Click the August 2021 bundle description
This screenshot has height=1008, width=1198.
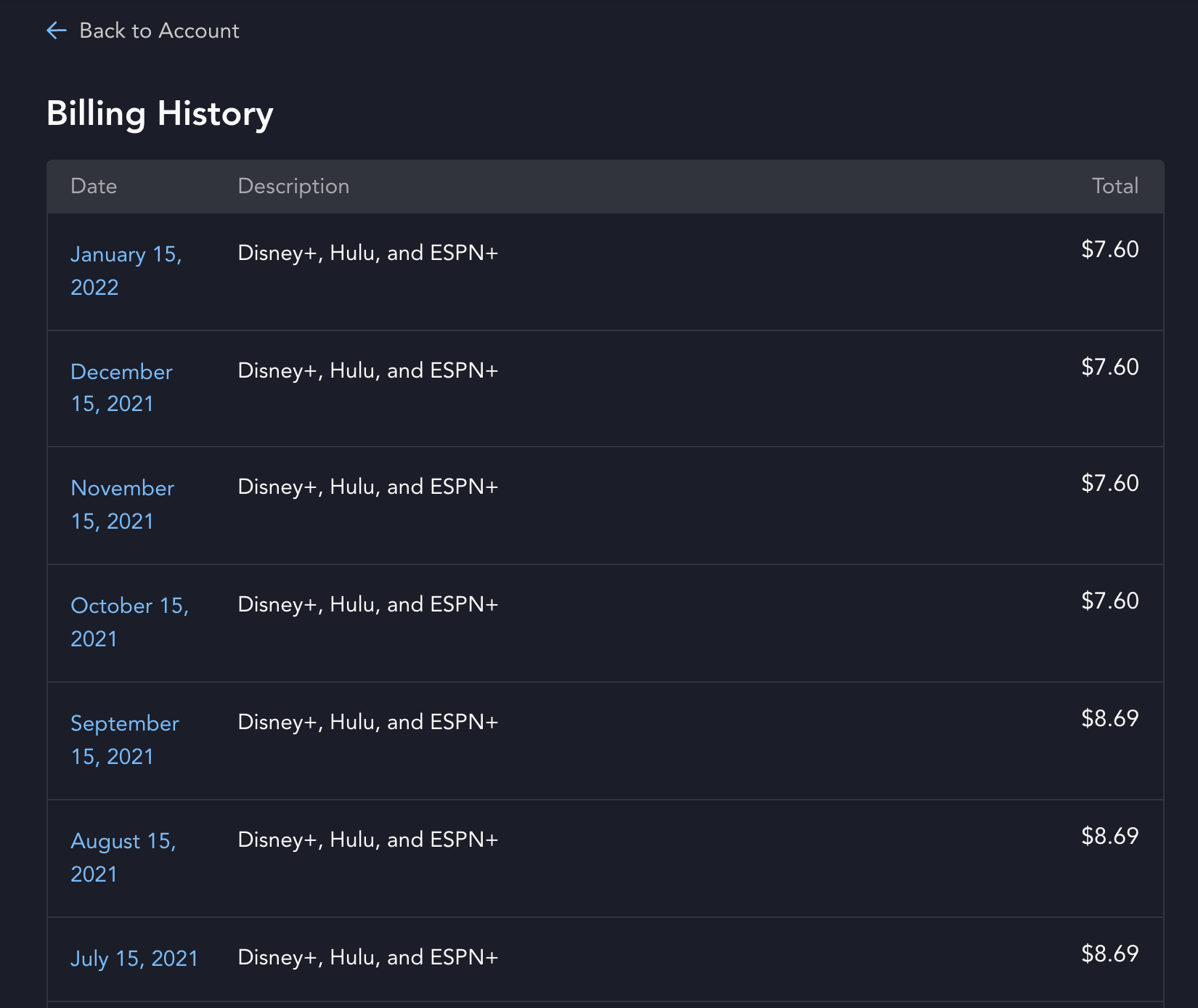click(x=367, y=840)
